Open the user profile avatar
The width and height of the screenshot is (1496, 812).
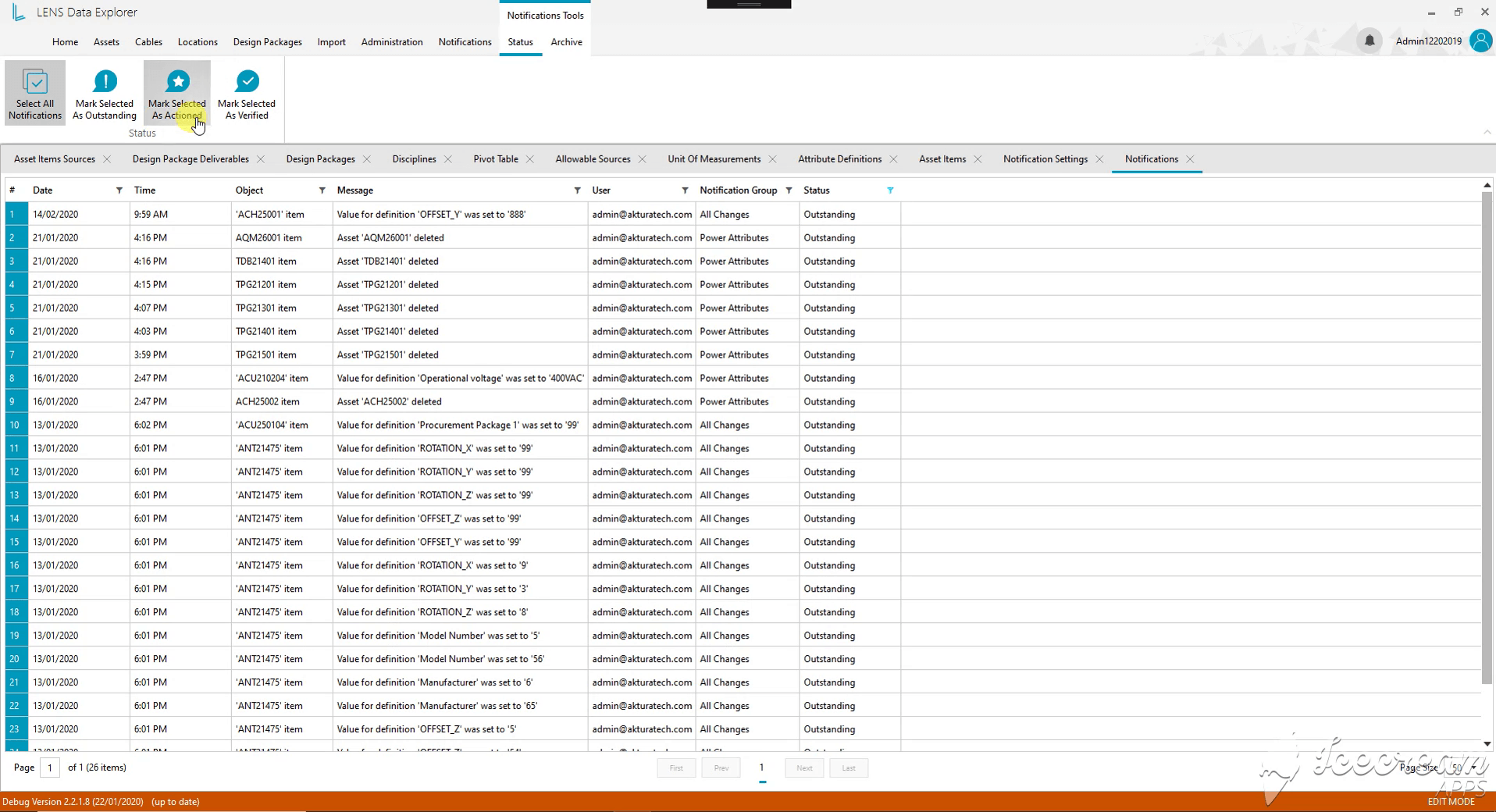pos(1480,41)
